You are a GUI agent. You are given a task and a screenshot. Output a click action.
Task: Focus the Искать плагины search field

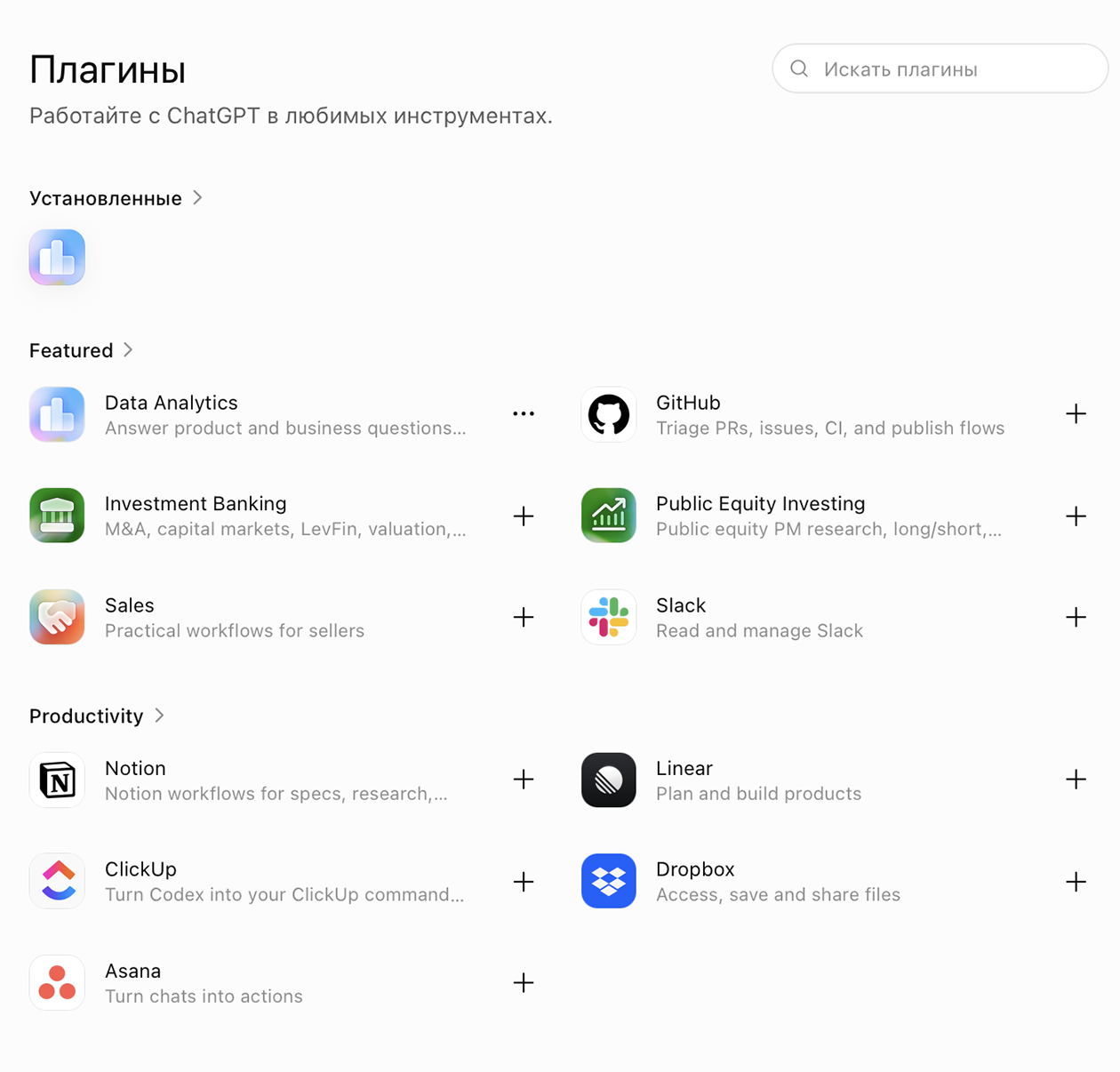pyautogui.click(x=940, y=68)
